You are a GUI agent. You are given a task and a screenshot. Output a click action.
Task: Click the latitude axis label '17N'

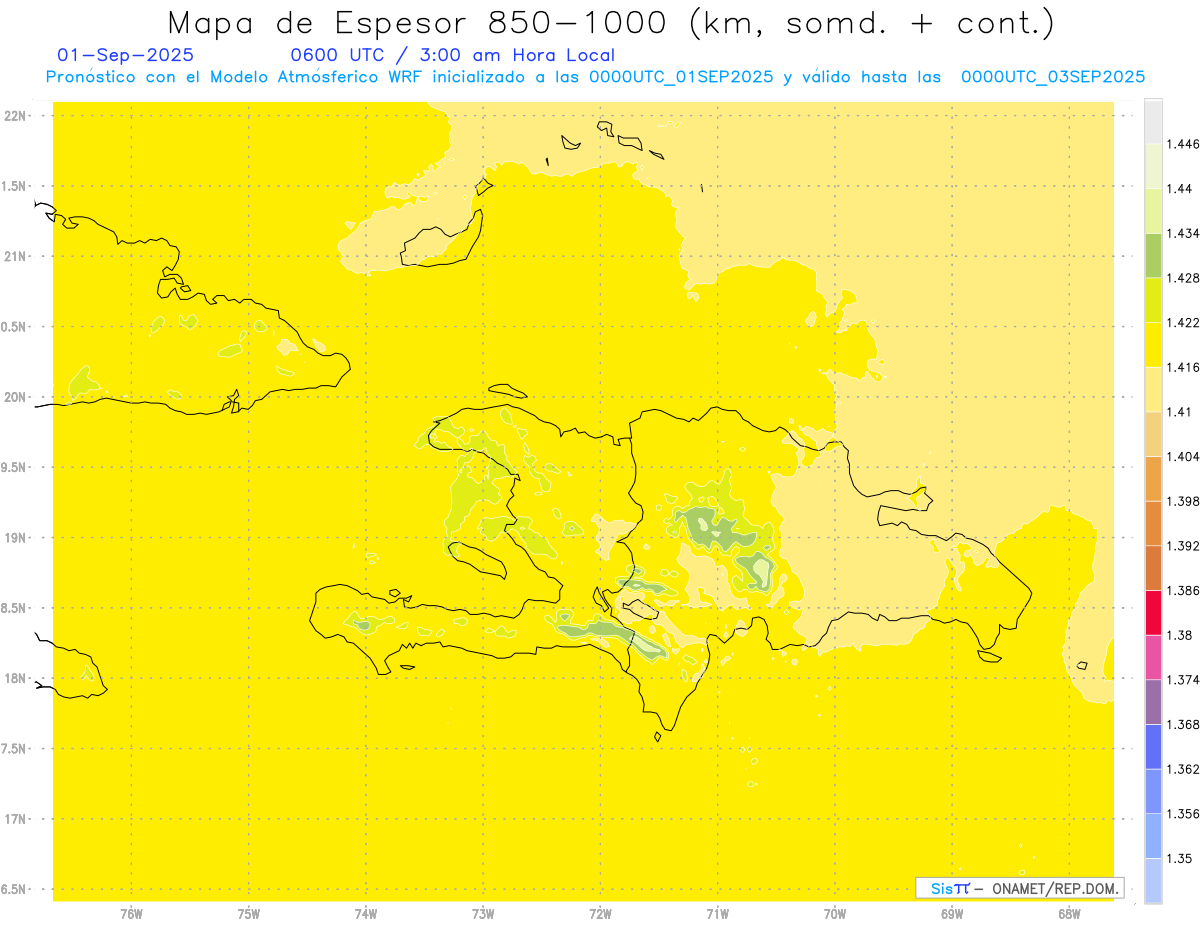(15, 819)
